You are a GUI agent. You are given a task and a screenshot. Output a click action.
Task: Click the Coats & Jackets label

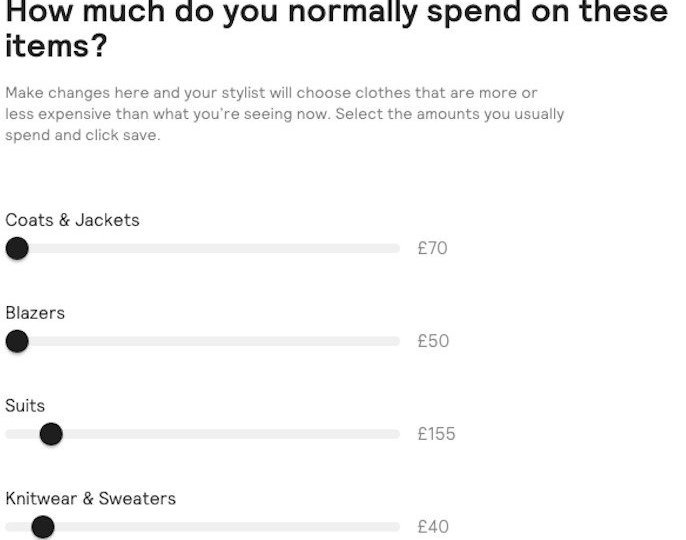click(x=72, y=220)
